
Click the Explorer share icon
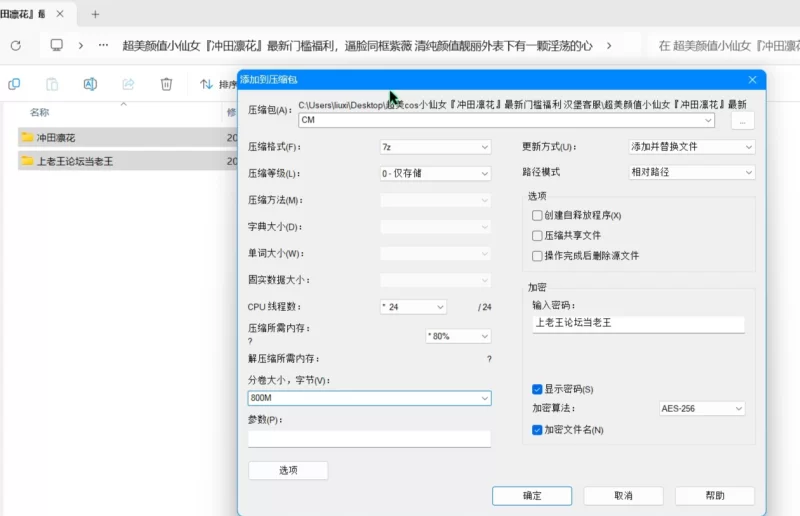(128, 84)
